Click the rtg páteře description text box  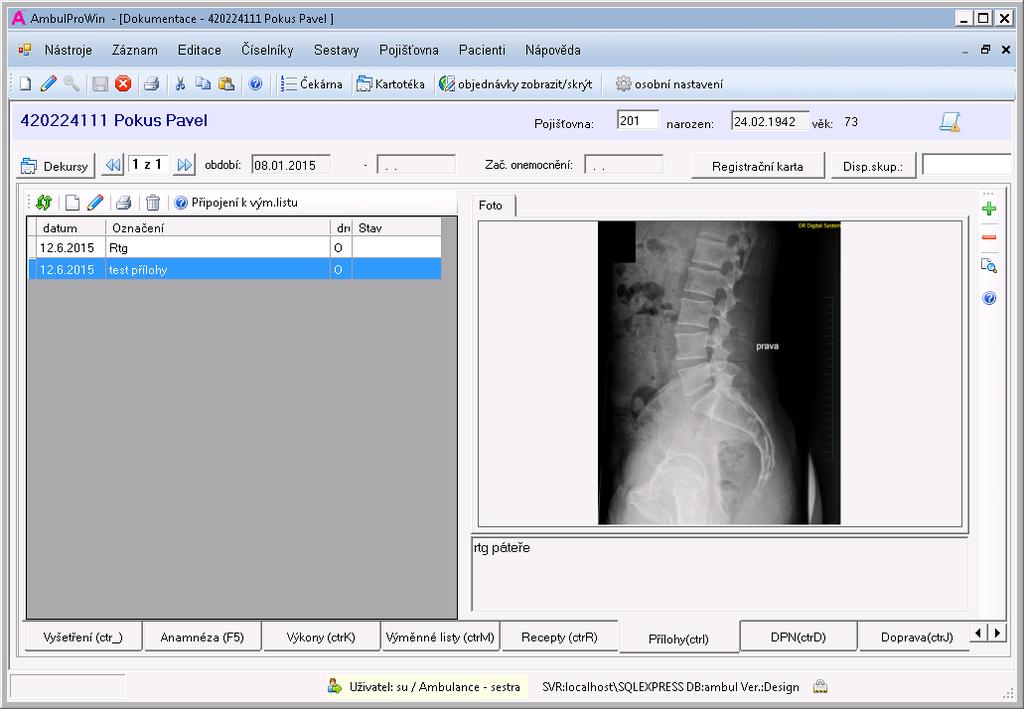719,574
